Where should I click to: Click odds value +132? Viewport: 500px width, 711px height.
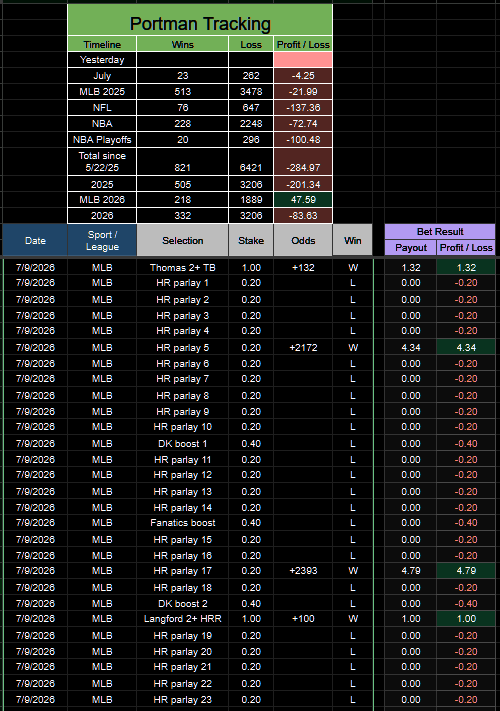coord(303,268)
